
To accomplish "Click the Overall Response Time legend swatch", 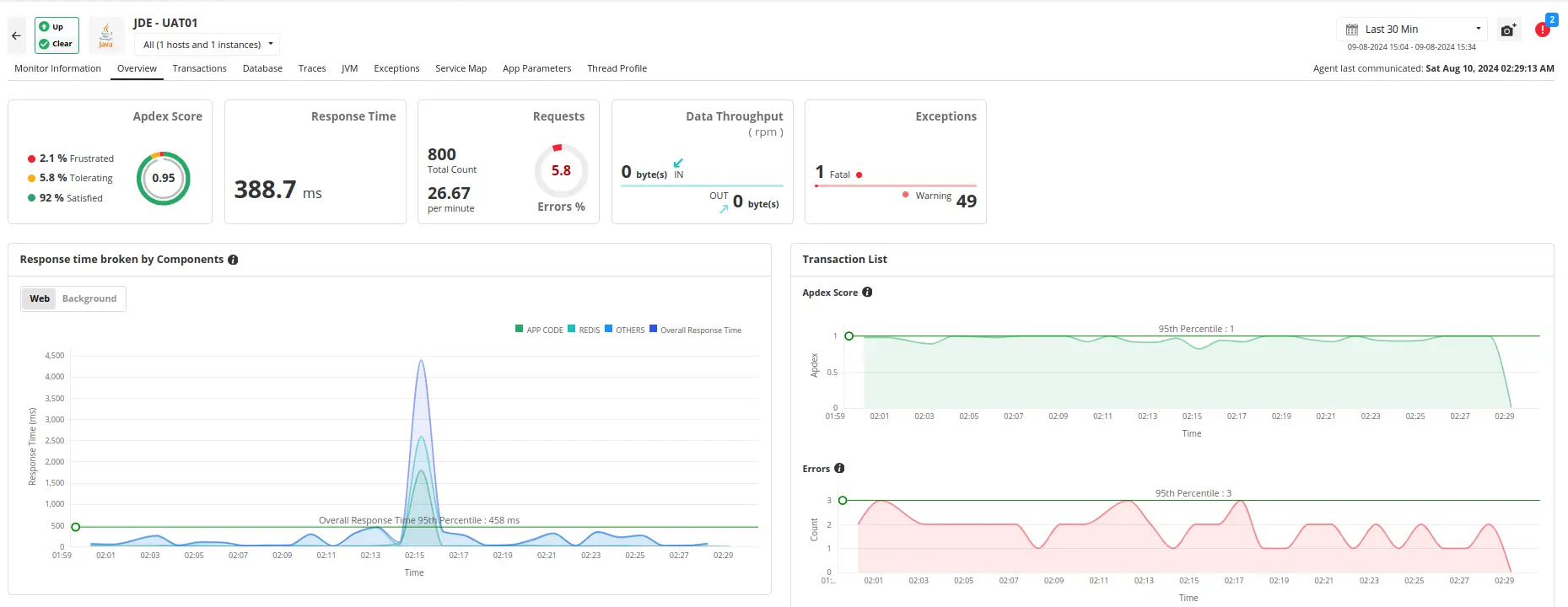I will (x=654, y=330).
